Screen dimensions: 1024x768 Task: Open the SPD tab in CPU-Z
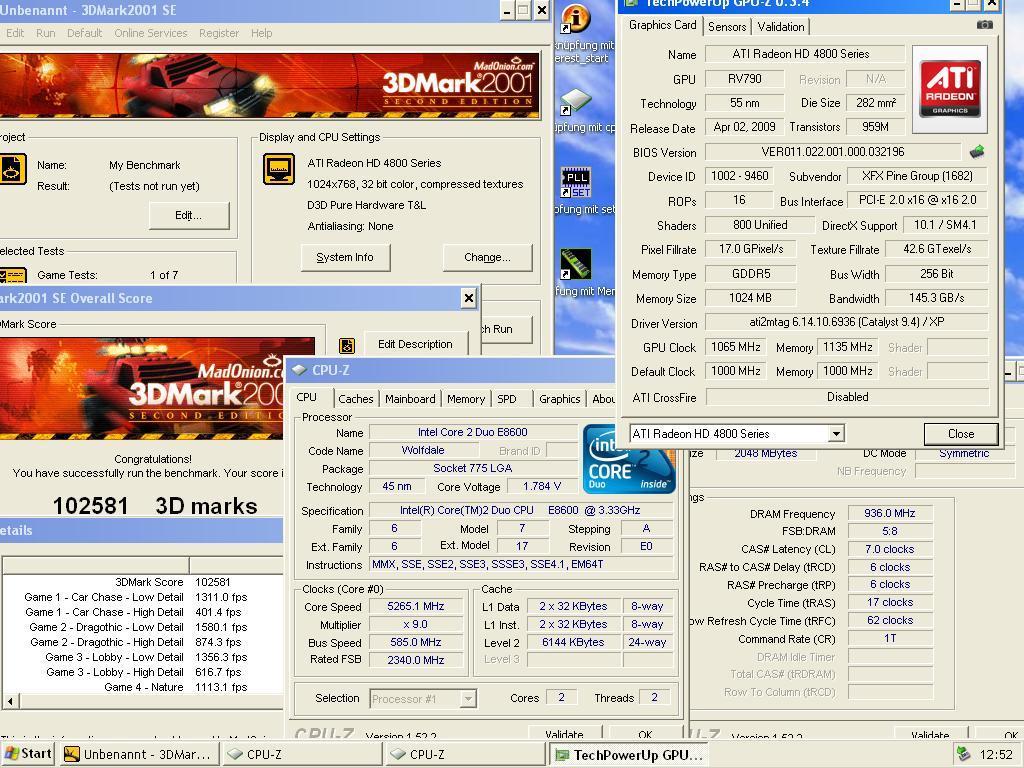click(507, 399)
